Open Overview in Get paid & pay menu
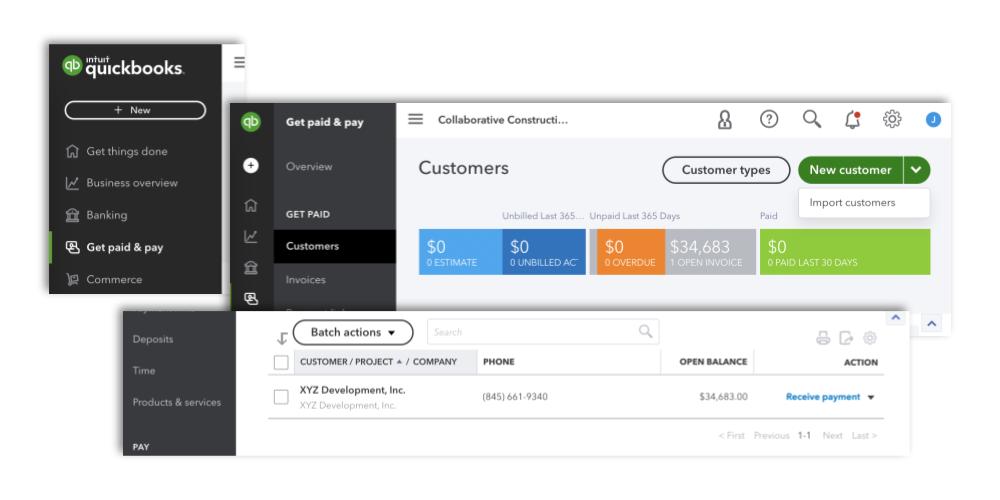Image resolution: width=1000 pixels, height=500 pixels. point(309,166)
